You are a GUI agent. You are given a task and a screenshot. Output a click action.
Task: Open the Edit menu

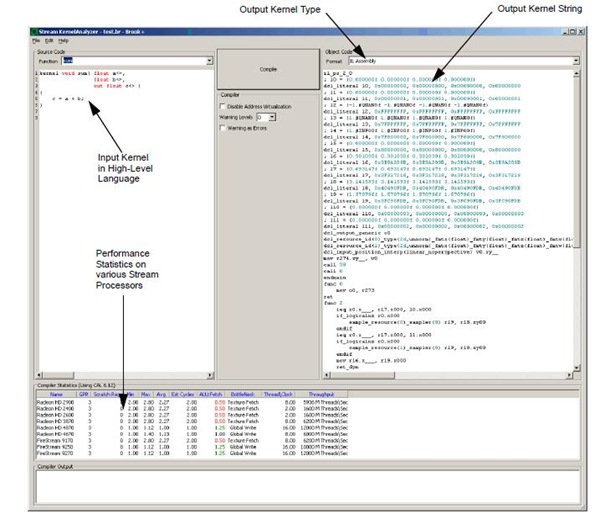49,41
